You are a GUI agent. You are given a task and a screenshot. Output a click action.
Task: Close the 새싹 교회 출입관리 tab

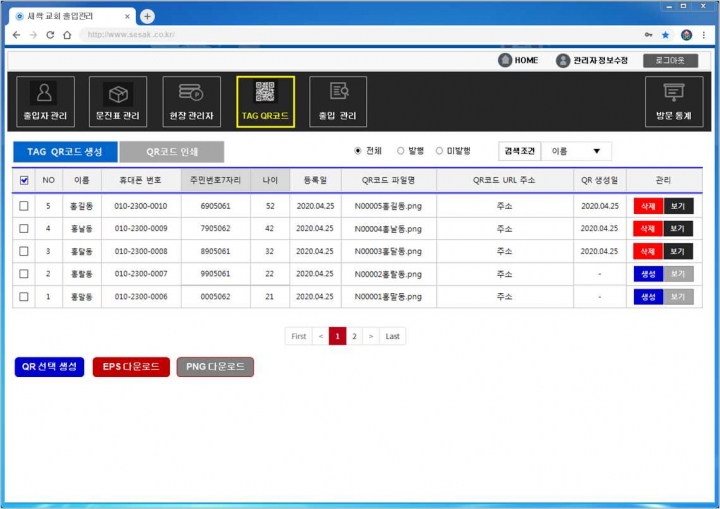(127, 17)
